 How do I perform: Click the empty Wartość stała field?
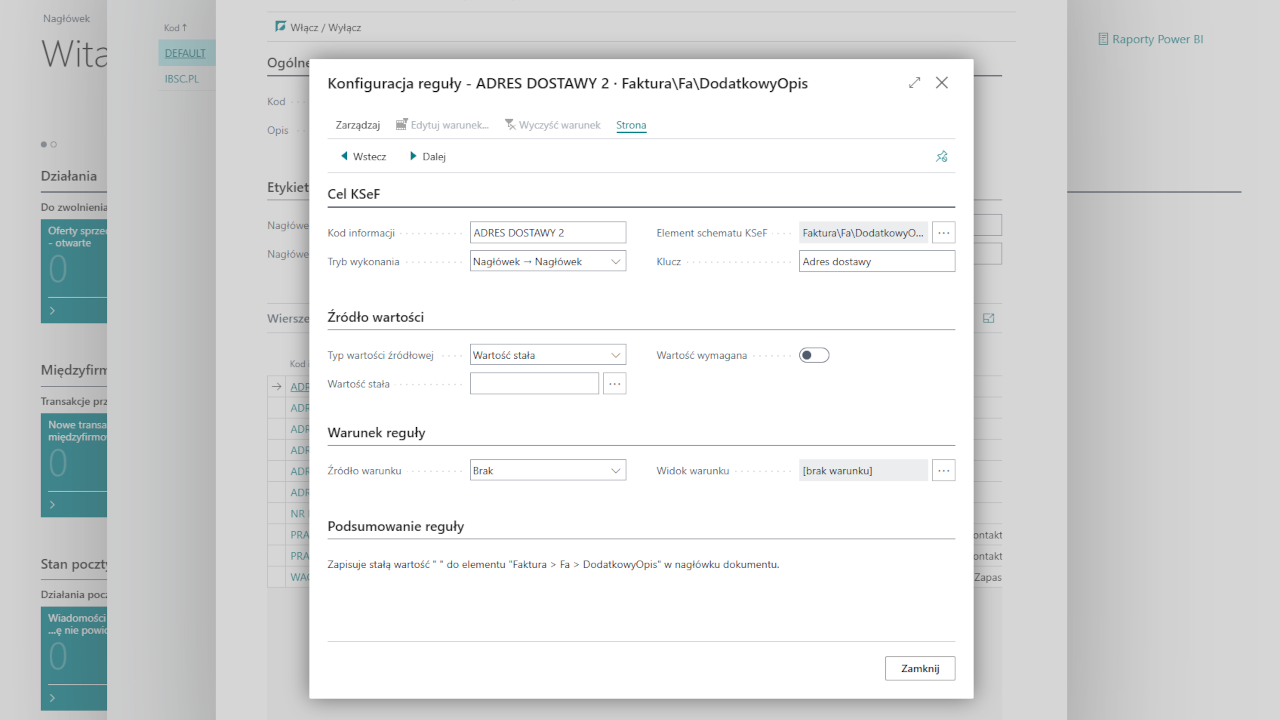coord(534,383)
